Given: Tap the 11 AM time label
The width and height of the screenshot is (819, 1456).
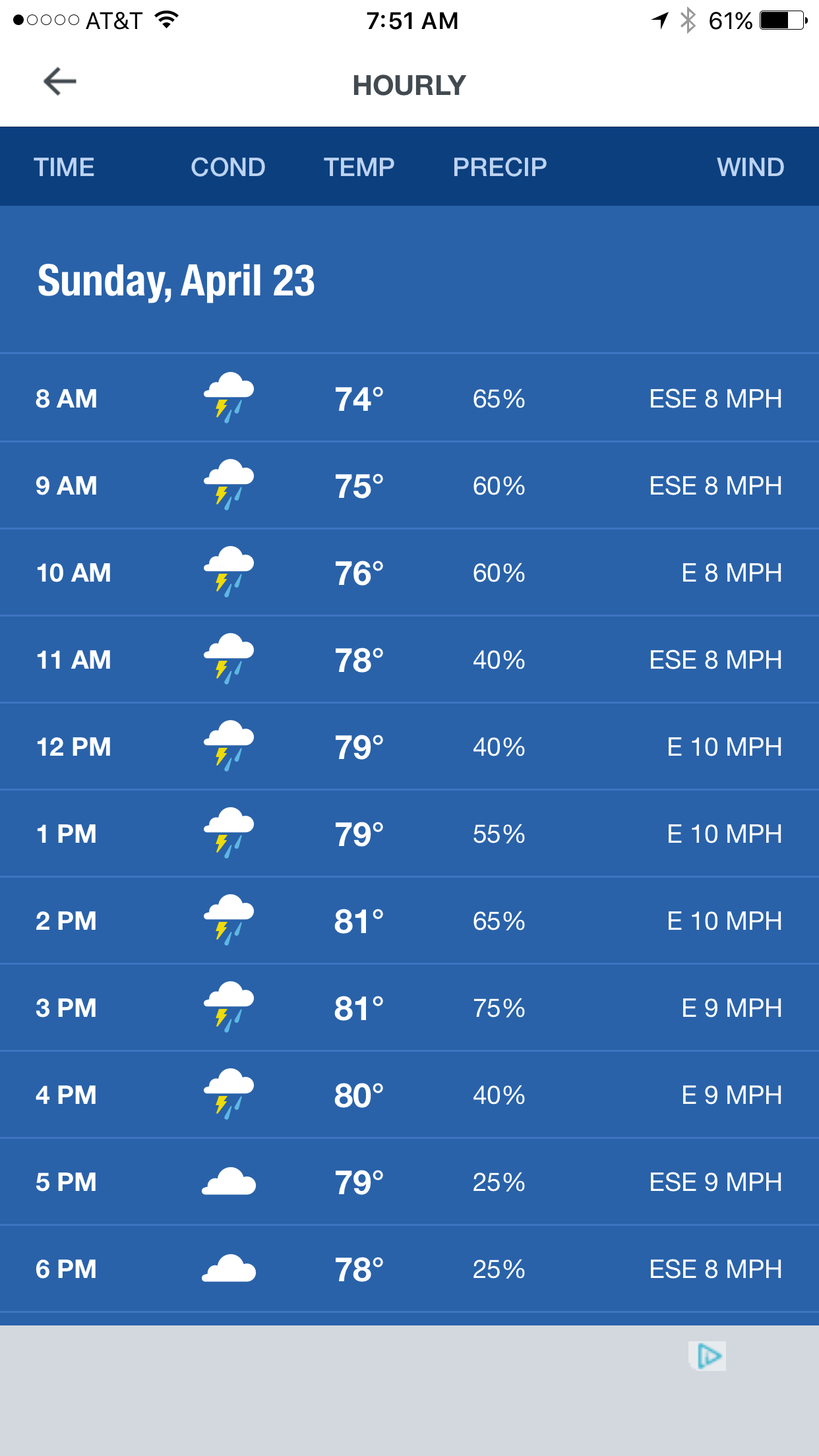Looking at the screenshot, I should pos(73,659).
